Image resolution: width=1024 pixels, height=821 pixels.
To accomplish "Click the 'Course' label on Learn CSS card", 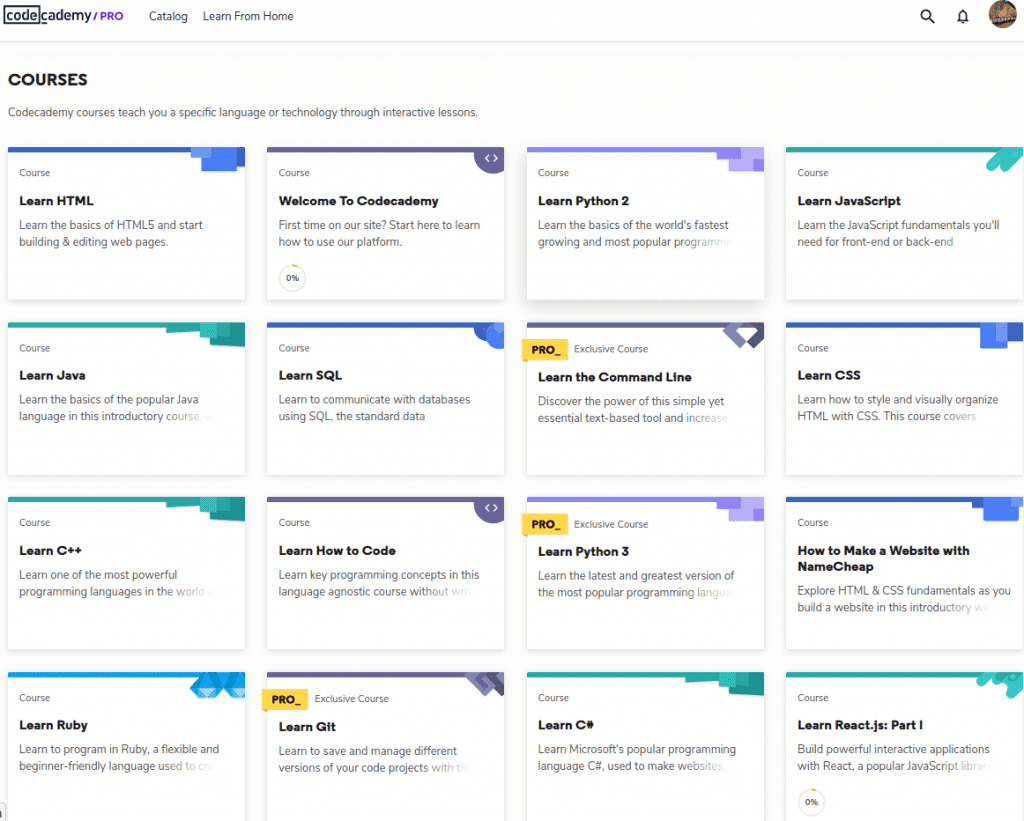I will [x=813, y=348].
